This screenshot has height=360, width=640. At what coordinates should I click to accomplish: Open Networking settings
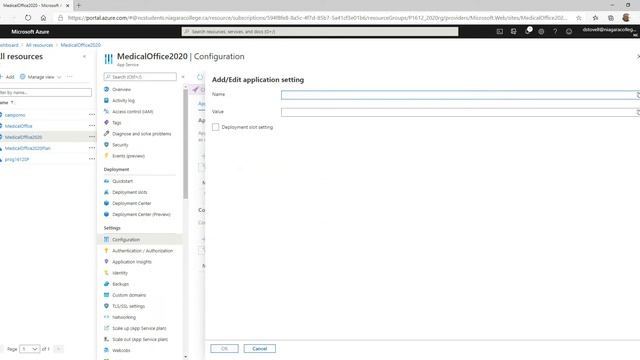(x=124, y=317)
